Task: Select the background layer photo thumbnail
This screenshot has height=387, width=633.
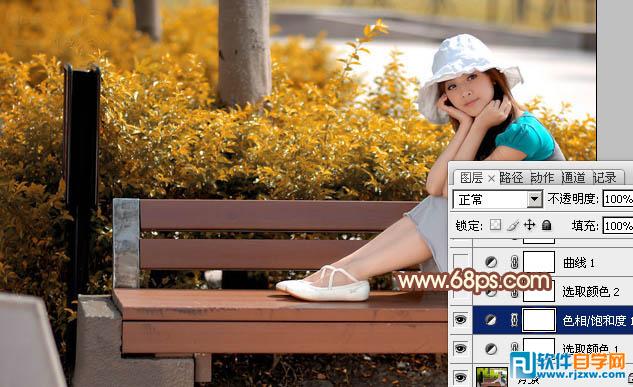Action: pyautogui.click(x=492, y=377)
